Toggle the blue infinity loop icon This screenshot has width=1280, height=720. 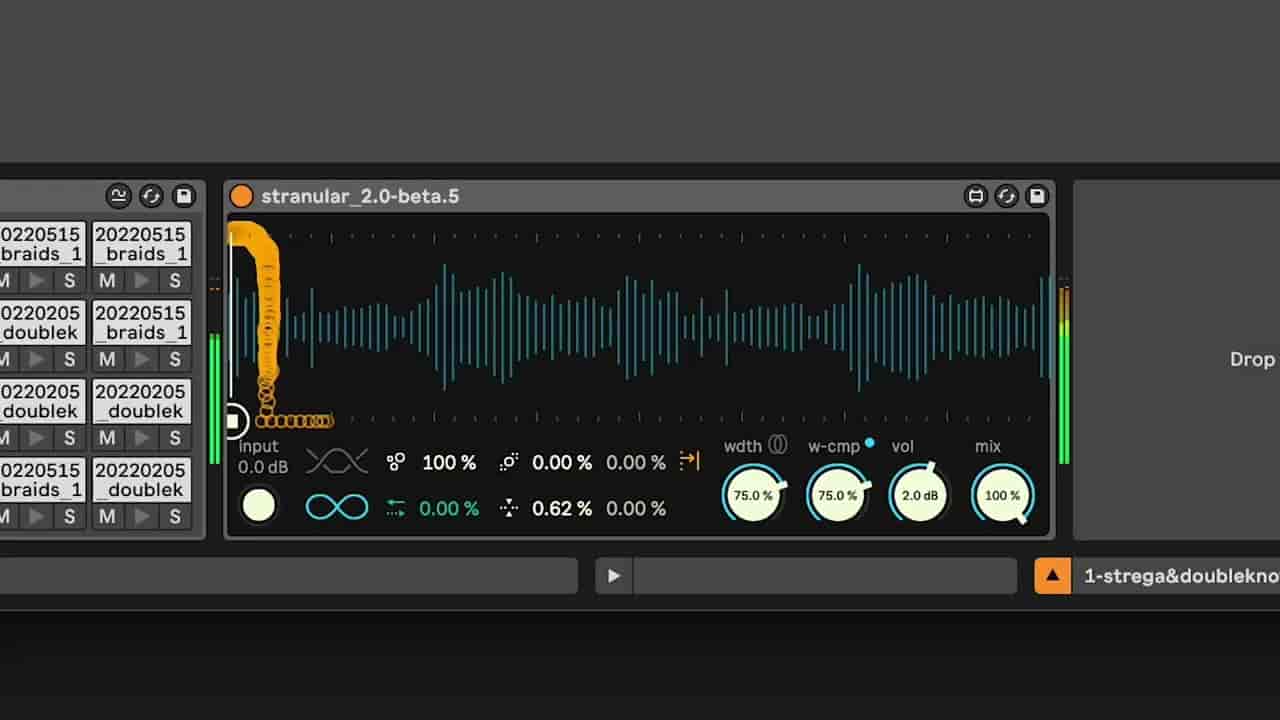coord(337,507)
